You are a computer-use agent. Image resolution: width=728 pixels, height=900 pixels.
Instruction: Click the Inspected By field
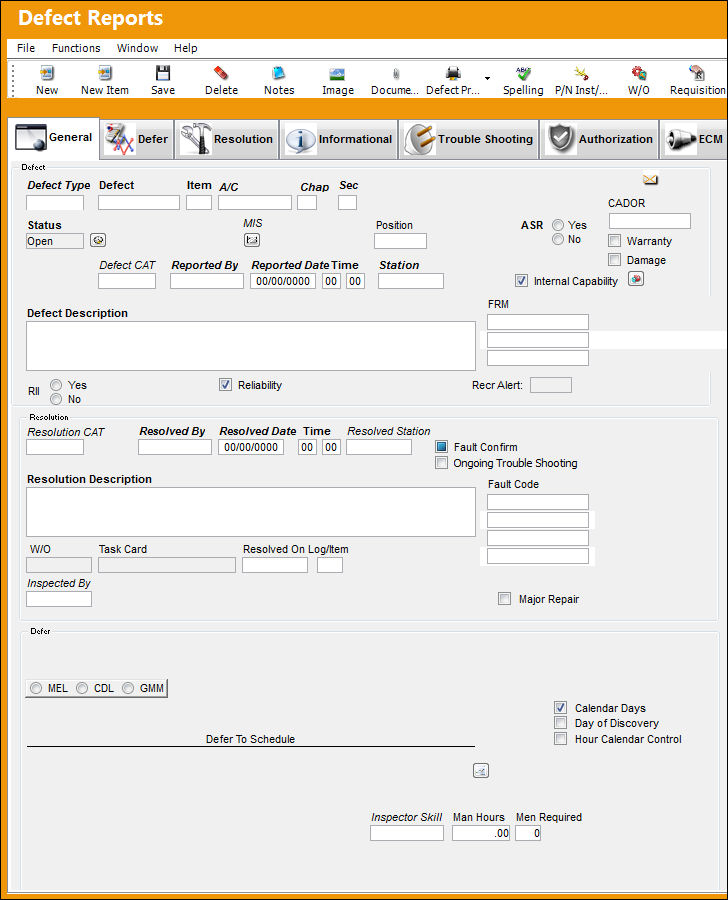click(59, 599)
